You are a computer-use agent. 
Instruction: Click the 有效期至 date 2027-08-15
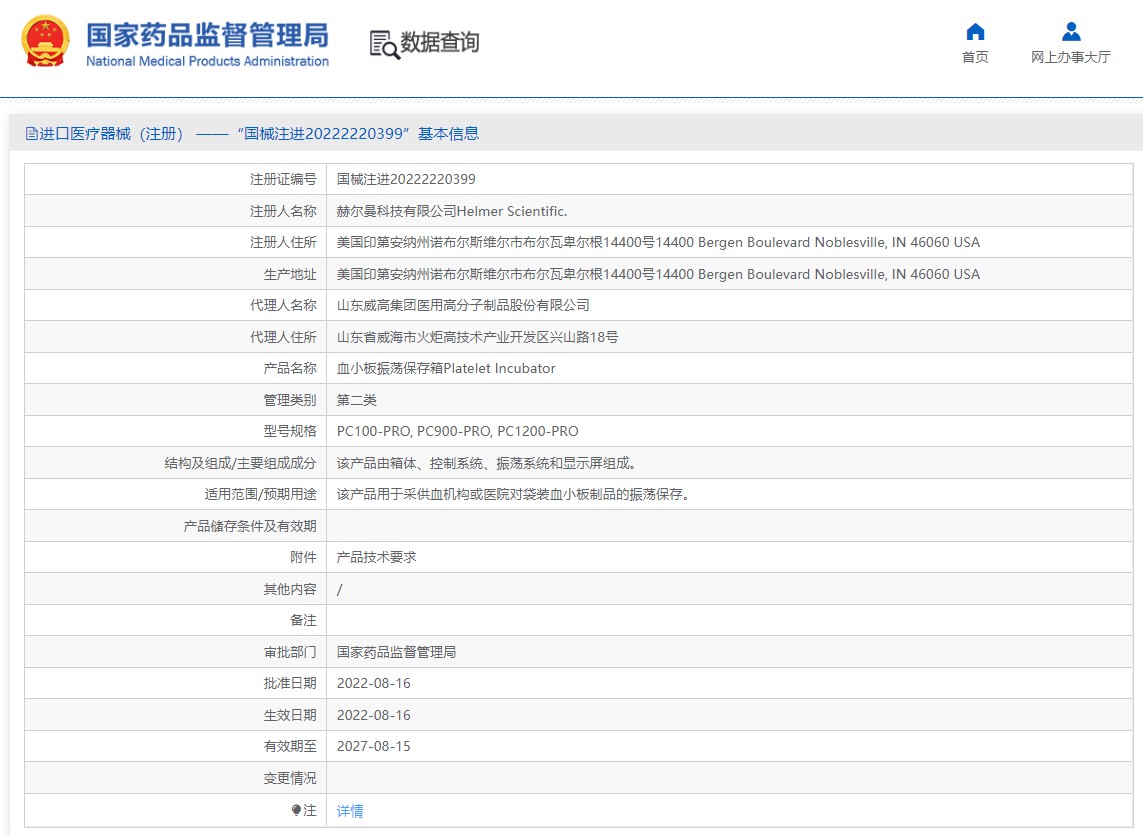(374, 746)
